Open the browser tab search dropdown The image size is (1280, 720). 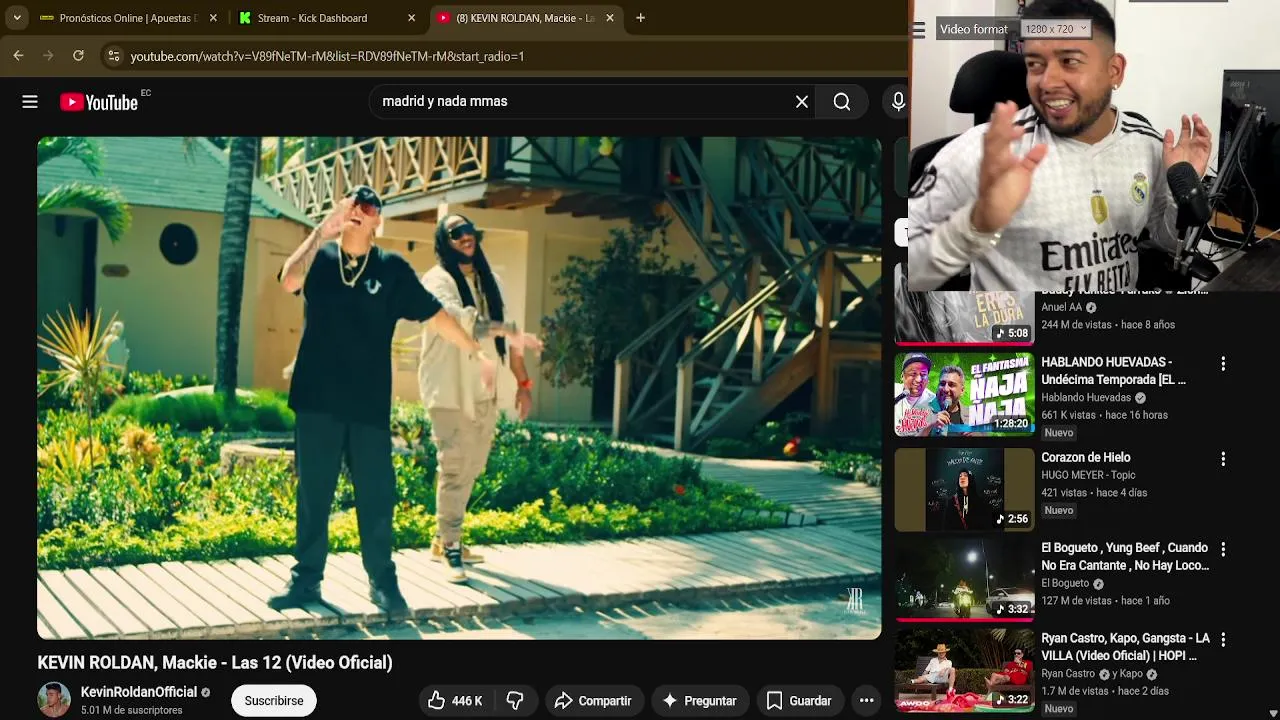point(17,18)
